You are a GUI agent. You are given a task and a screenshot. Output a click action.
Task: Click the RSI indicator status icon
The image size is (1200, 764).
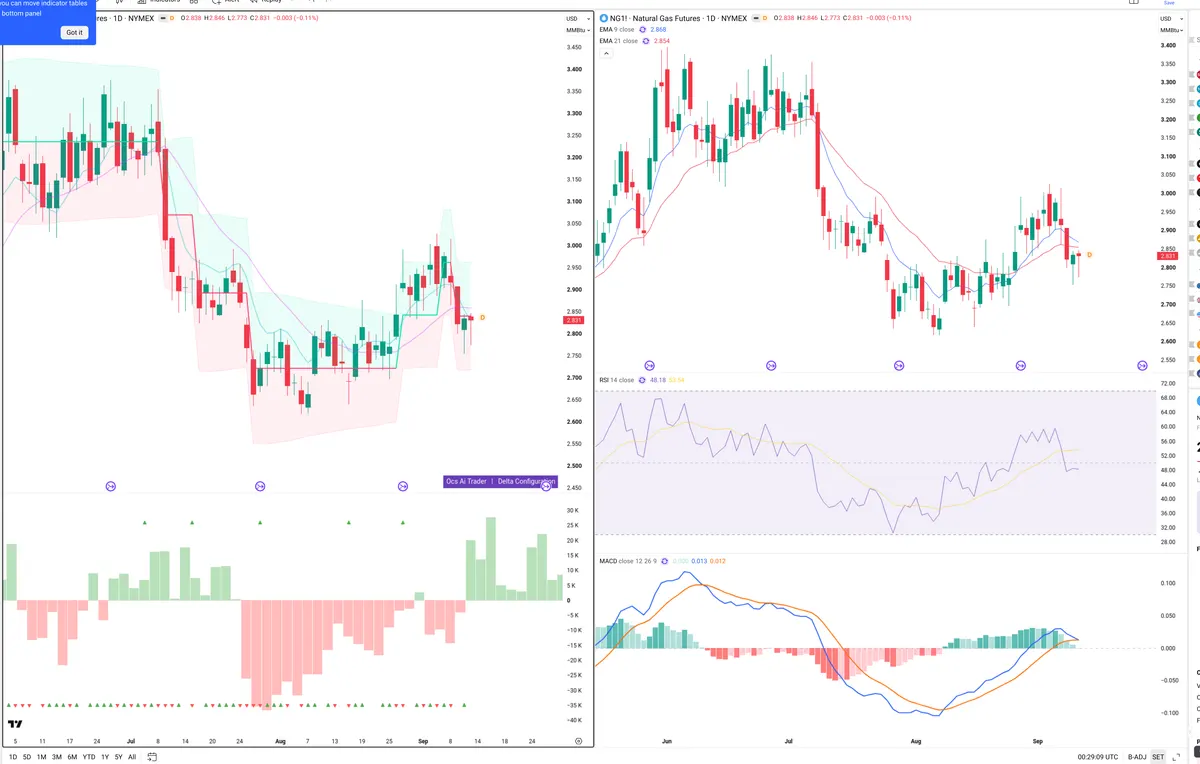click(x=643, y=380)
